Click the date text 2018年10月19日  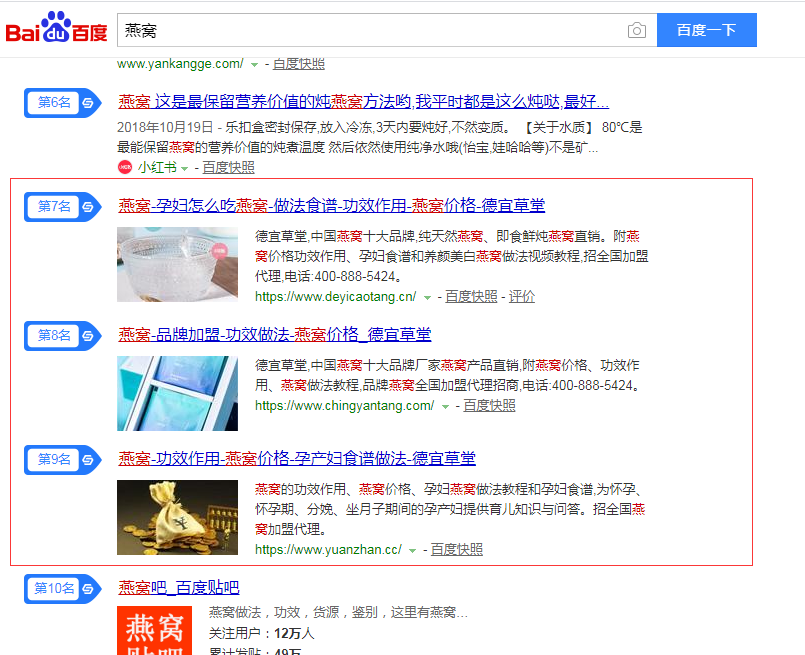[x=165, y=127]
